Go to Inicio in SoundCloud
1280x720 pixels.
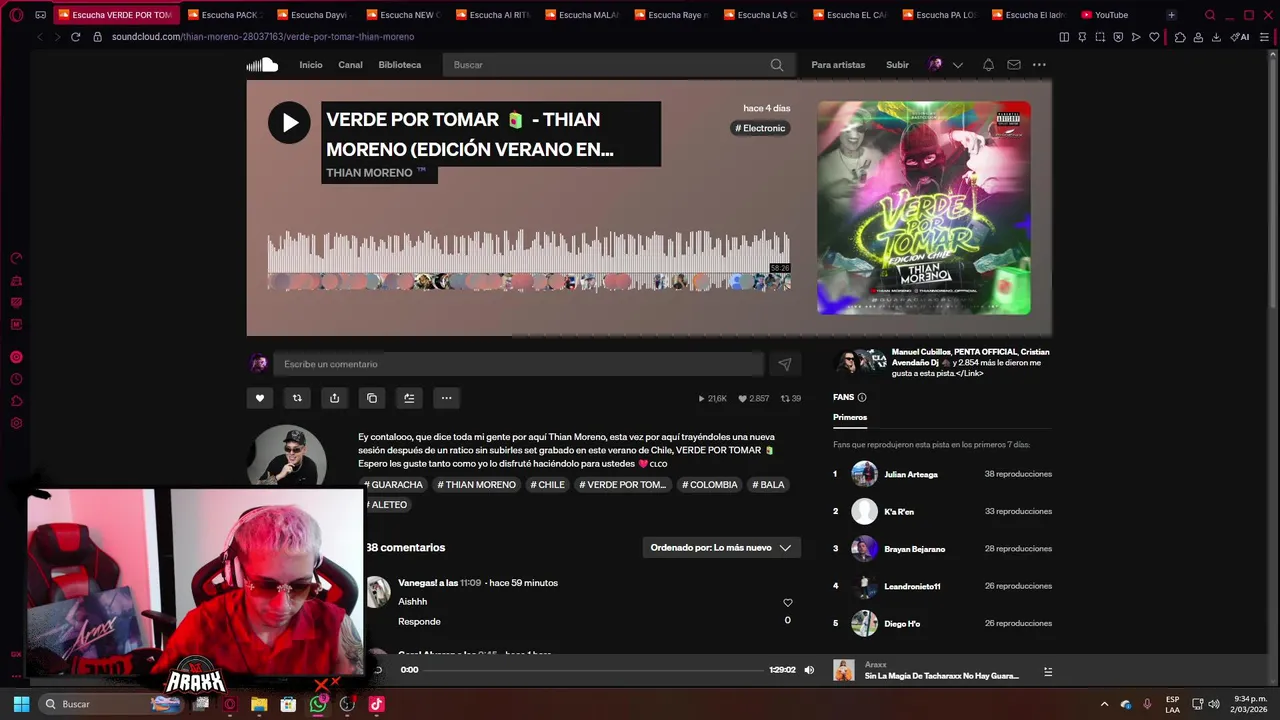pos(311,65)
